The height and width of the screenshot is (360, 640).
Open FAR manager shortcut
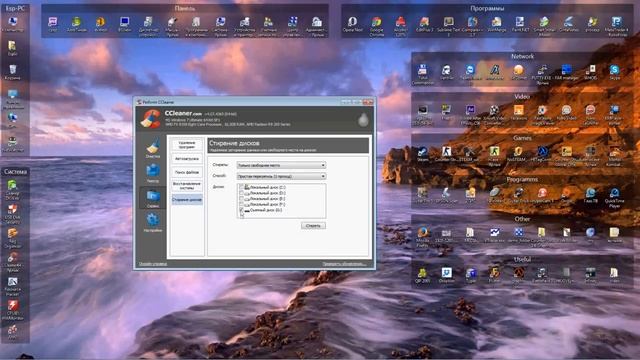pyautogui.click(x=567, y=72)
